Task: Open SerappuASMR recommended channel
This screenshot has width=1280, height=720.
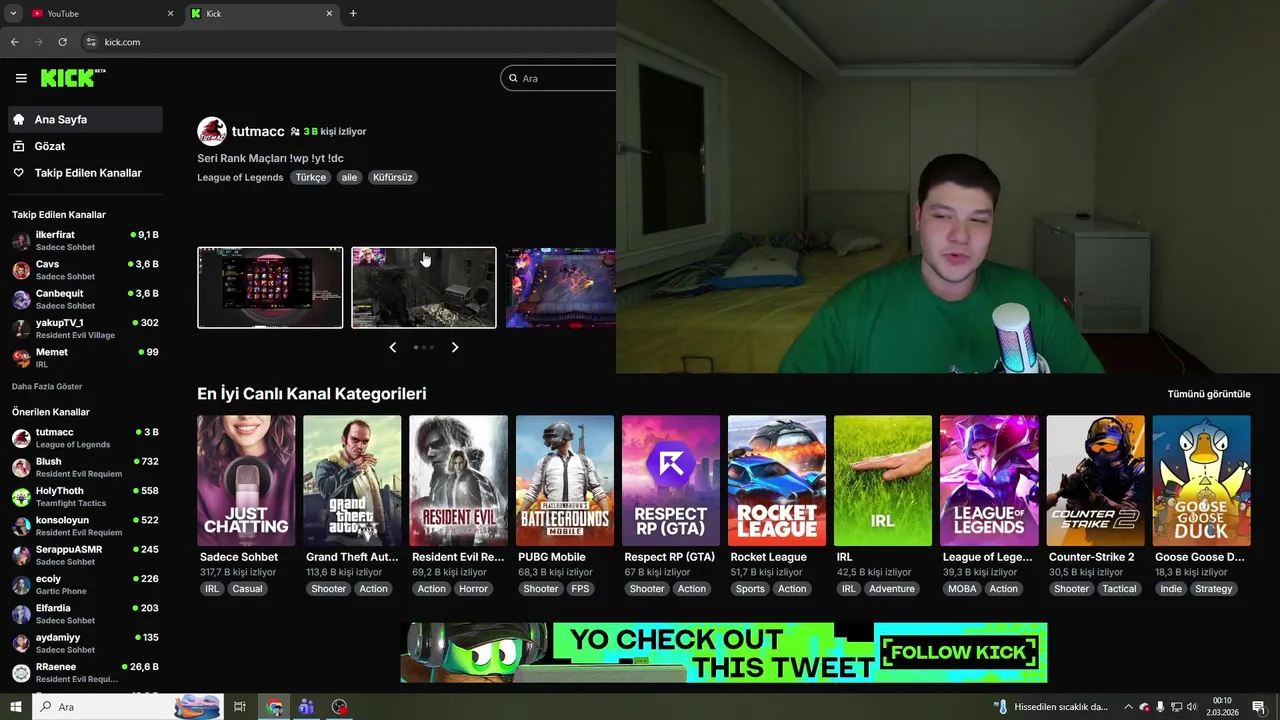Action: 85,555
